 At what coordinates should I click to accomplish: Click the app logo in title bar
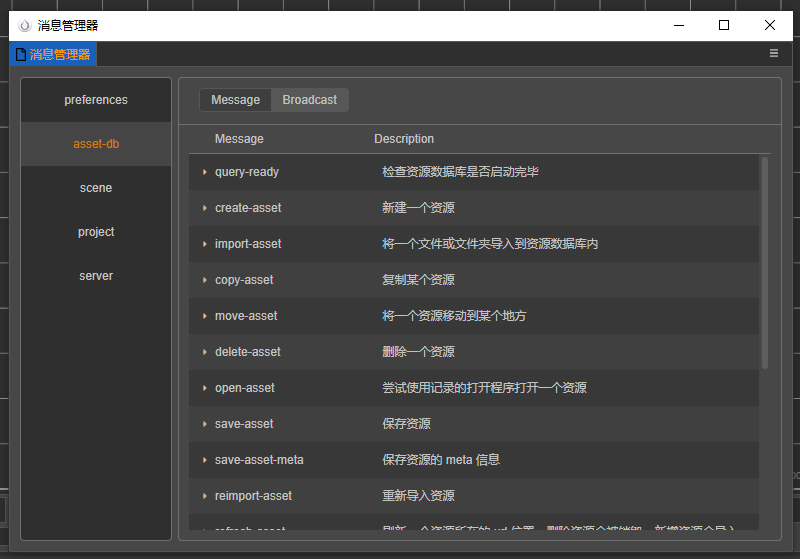tap(24, 26)
